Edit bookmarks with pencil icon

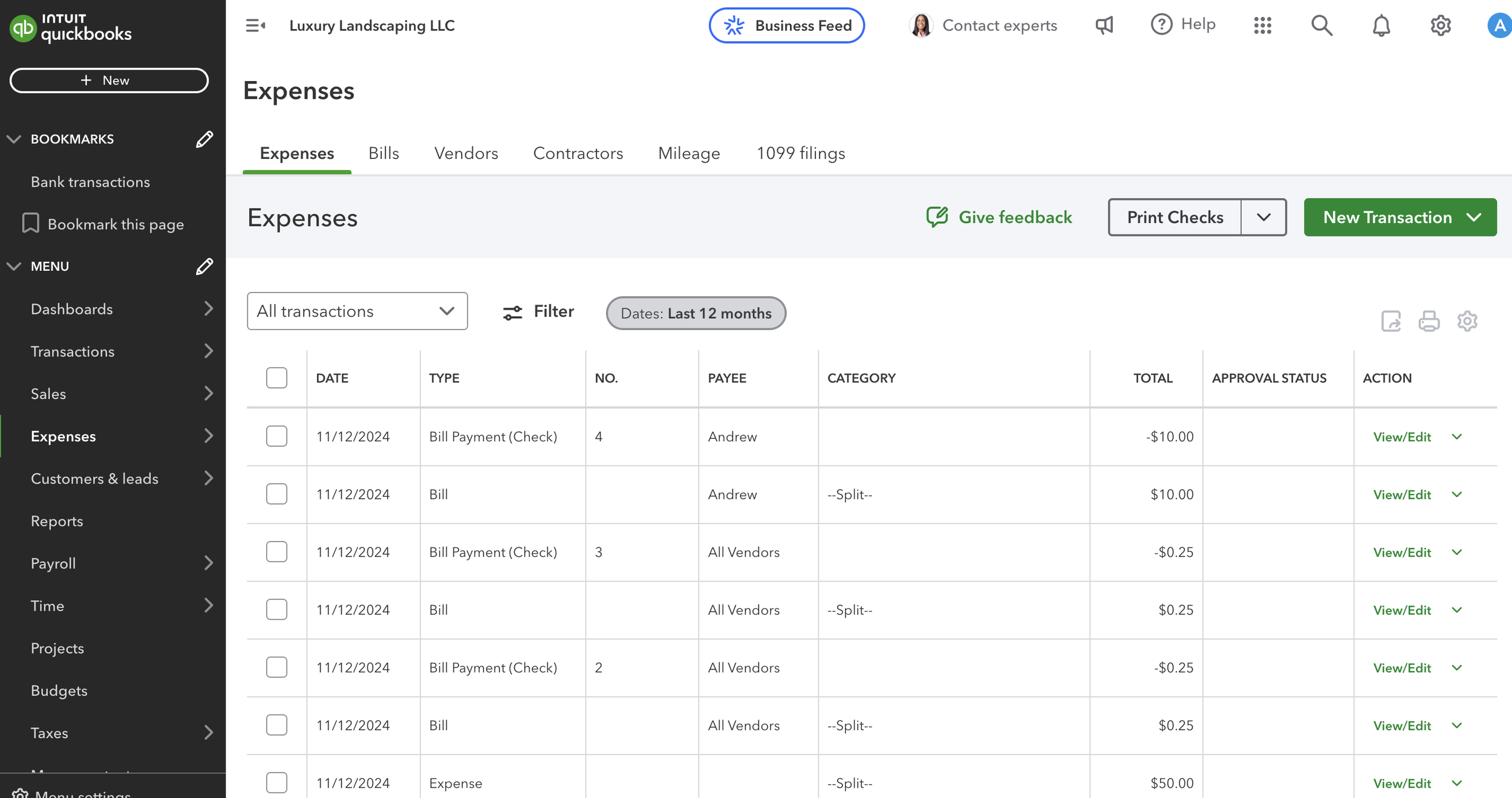point(204,139)
